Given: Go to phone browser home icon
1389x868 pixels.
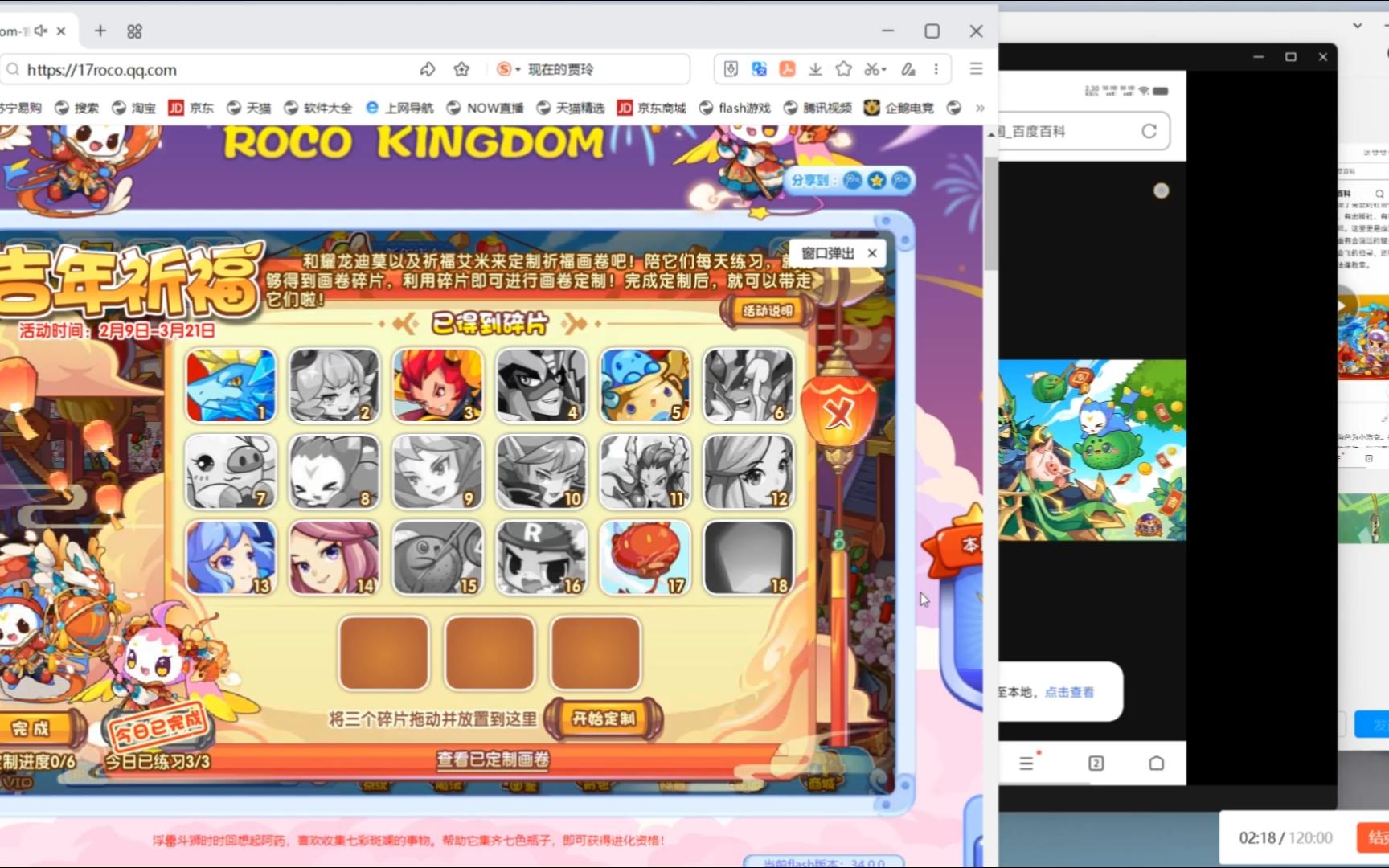Looking at the screenshot, I should (1156, 763).
